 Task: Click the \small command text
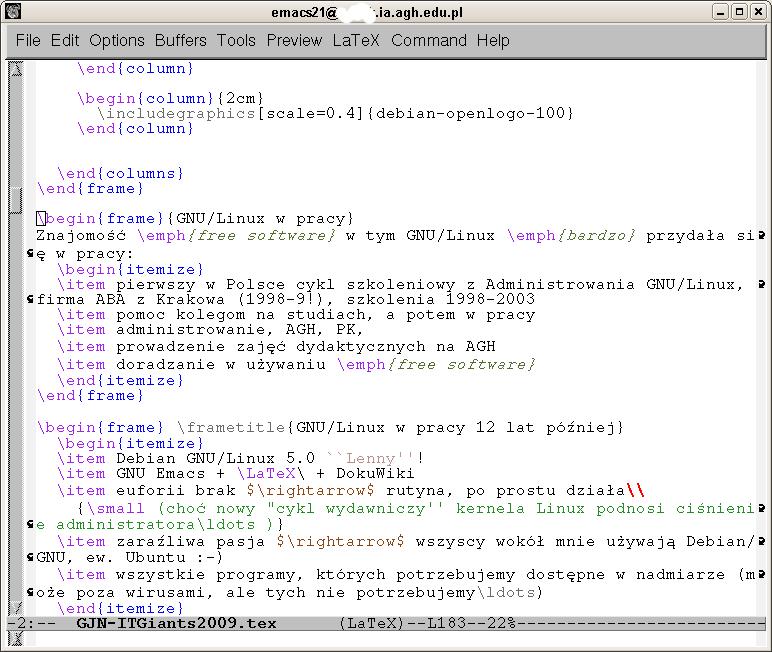click(x=116, y=509)
